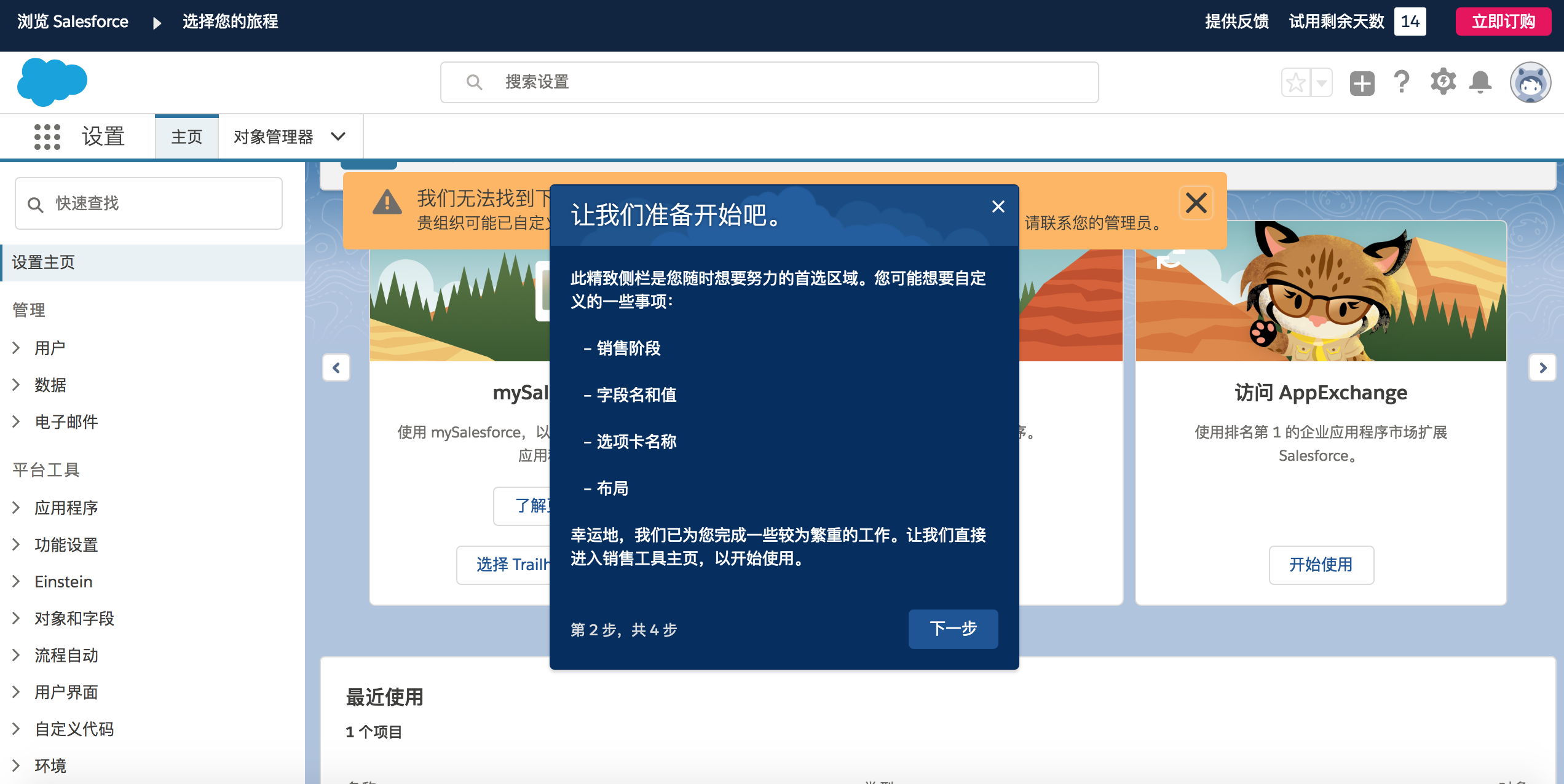The width and height of the screenshot is (1564, 784).
Task: Select 设置主页 in the sidebar
Action: [x=152, y=262]
